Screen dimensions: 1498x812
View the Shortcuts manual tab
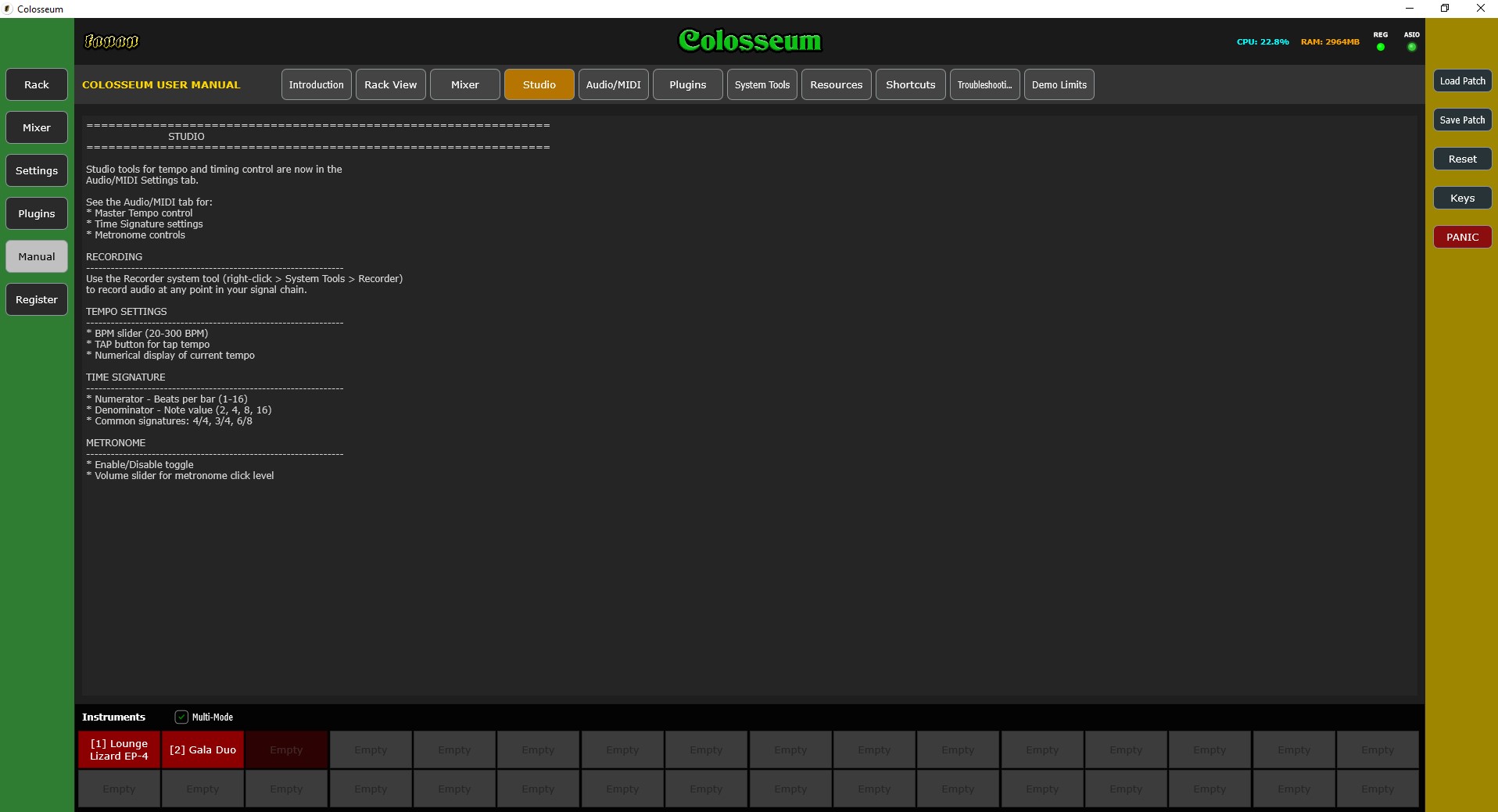pos(910,84)
